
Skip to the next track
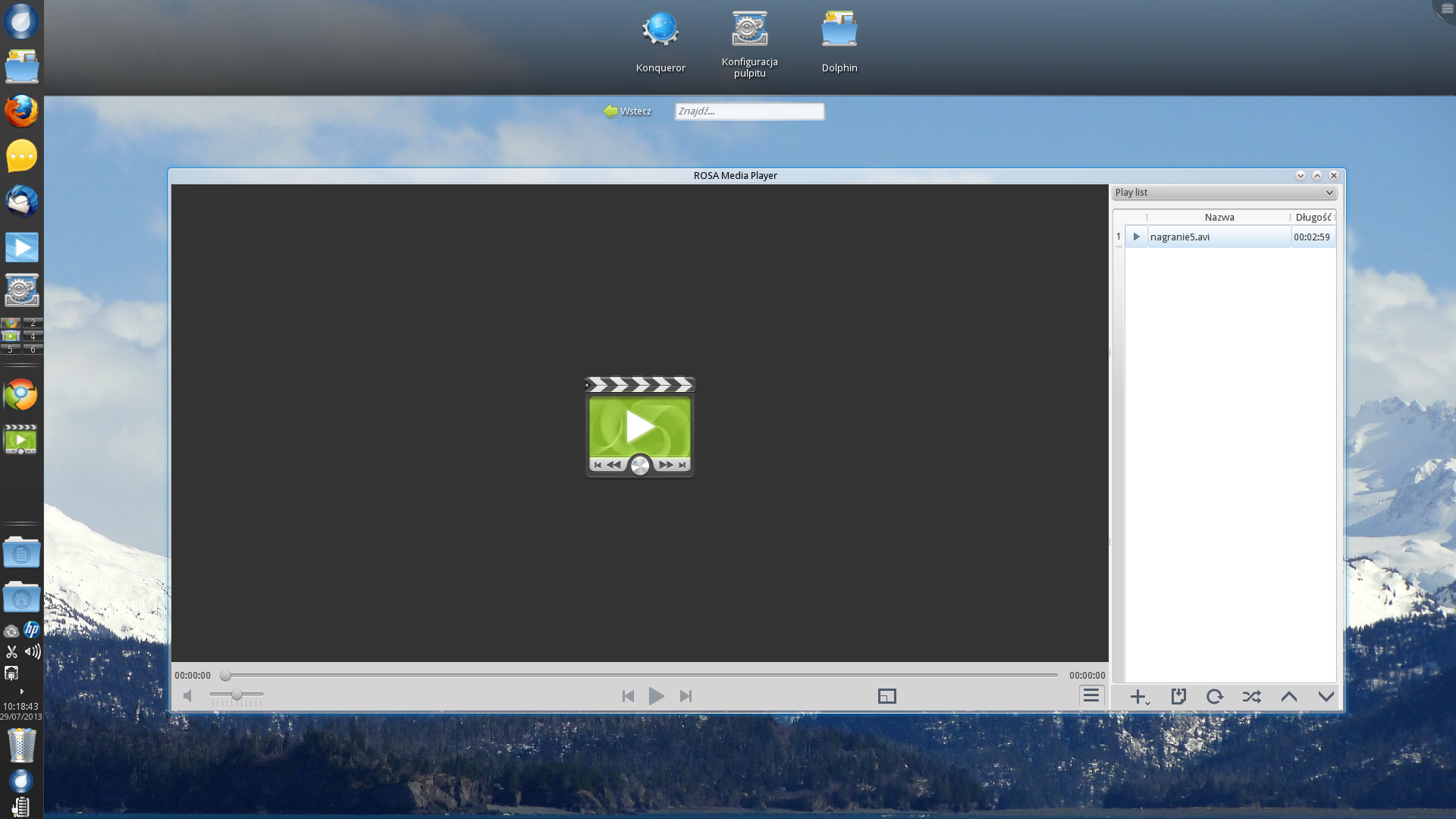pyautogui.click(x=686, y=696)
